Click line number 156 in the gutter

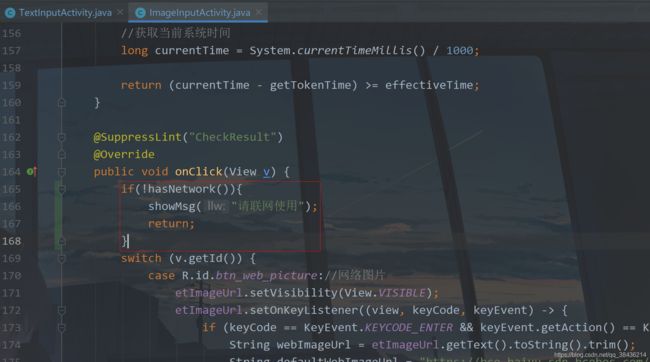12,33
